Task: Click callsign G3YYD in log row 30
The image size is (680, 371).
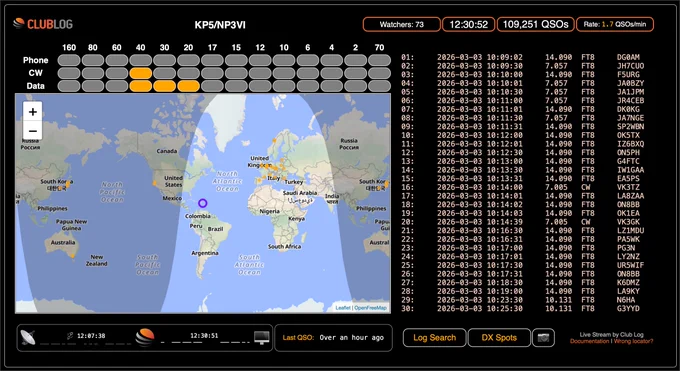Action: pyautogui.click(x=628, y=309)
